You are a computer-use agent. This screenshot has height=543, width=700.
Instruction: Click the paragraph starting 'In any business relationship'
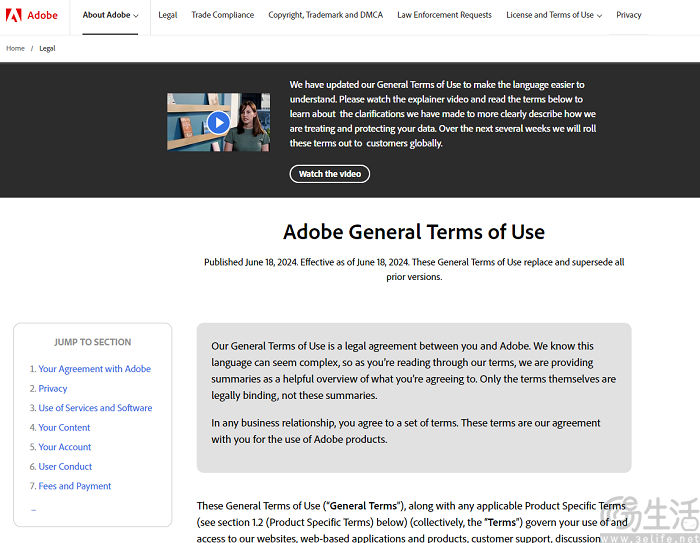point(406,431)
